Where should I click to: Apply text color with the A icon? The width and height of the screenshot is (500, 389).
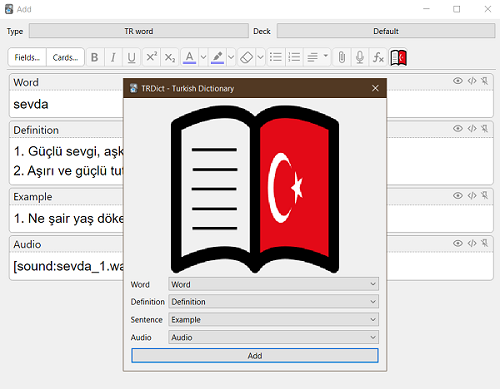click(189, 57)
